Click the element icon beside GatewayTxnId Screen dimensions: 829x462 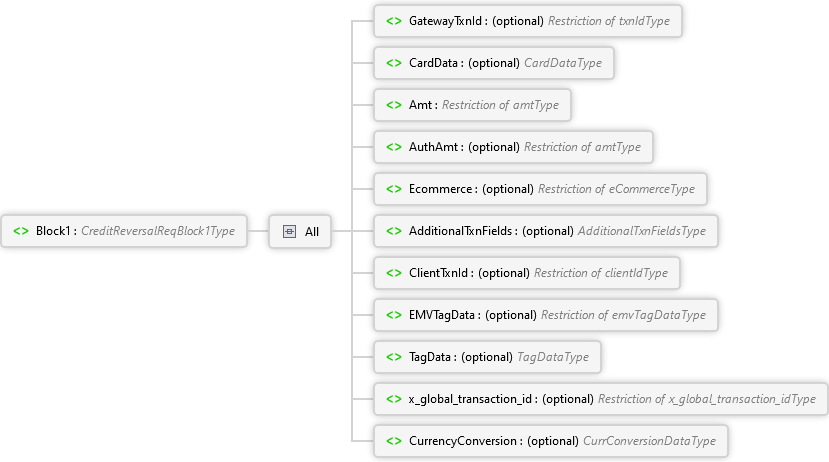point(394,20)
